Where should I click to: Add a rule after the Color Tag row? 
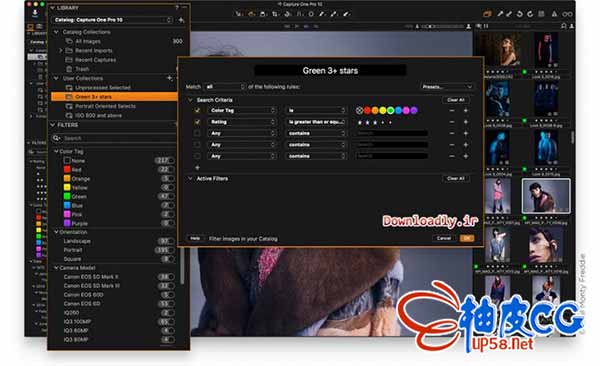[466, 111]
